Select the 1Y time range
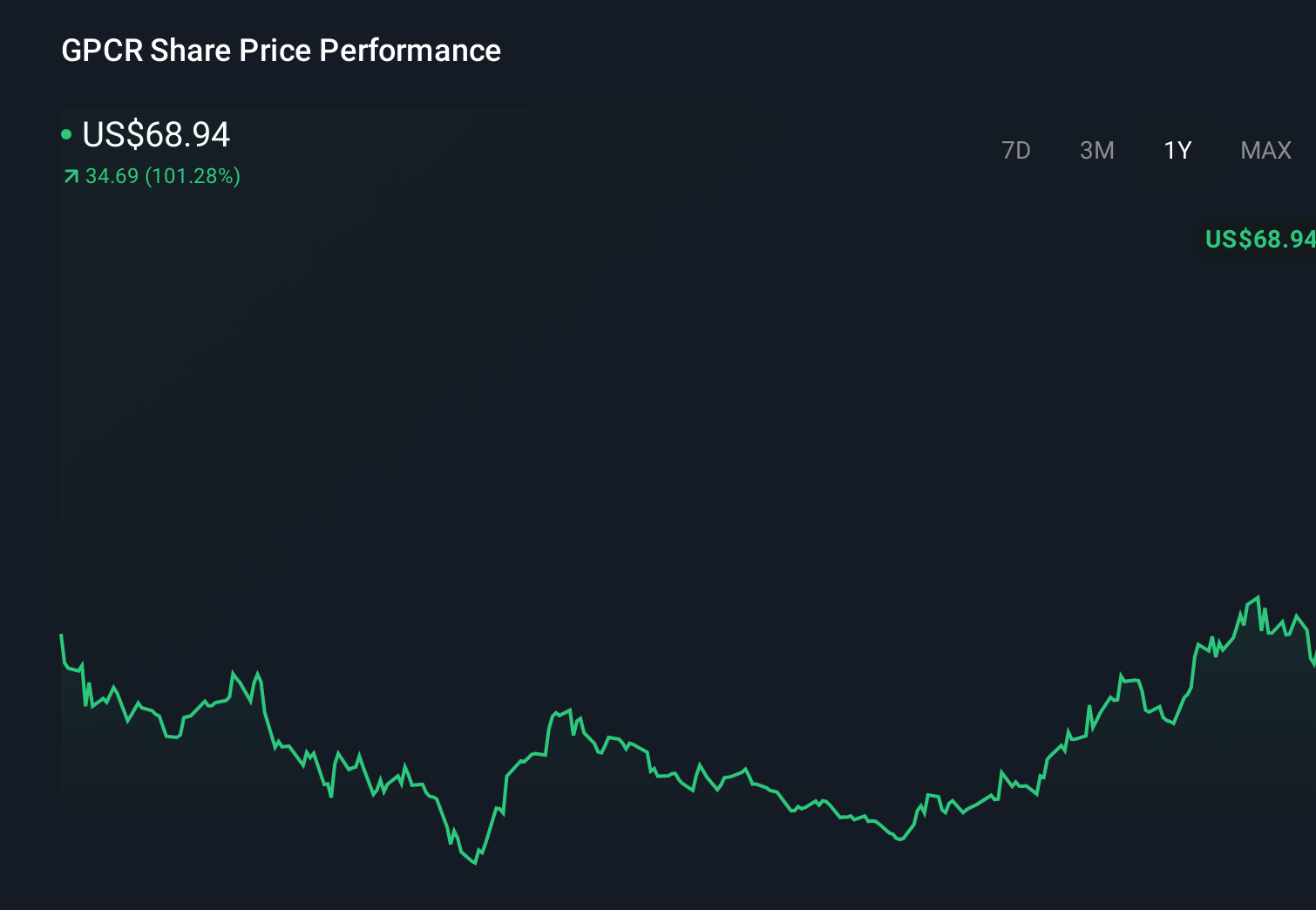1316x910 pixels. pyautogui.click(x=1177, y=150)
